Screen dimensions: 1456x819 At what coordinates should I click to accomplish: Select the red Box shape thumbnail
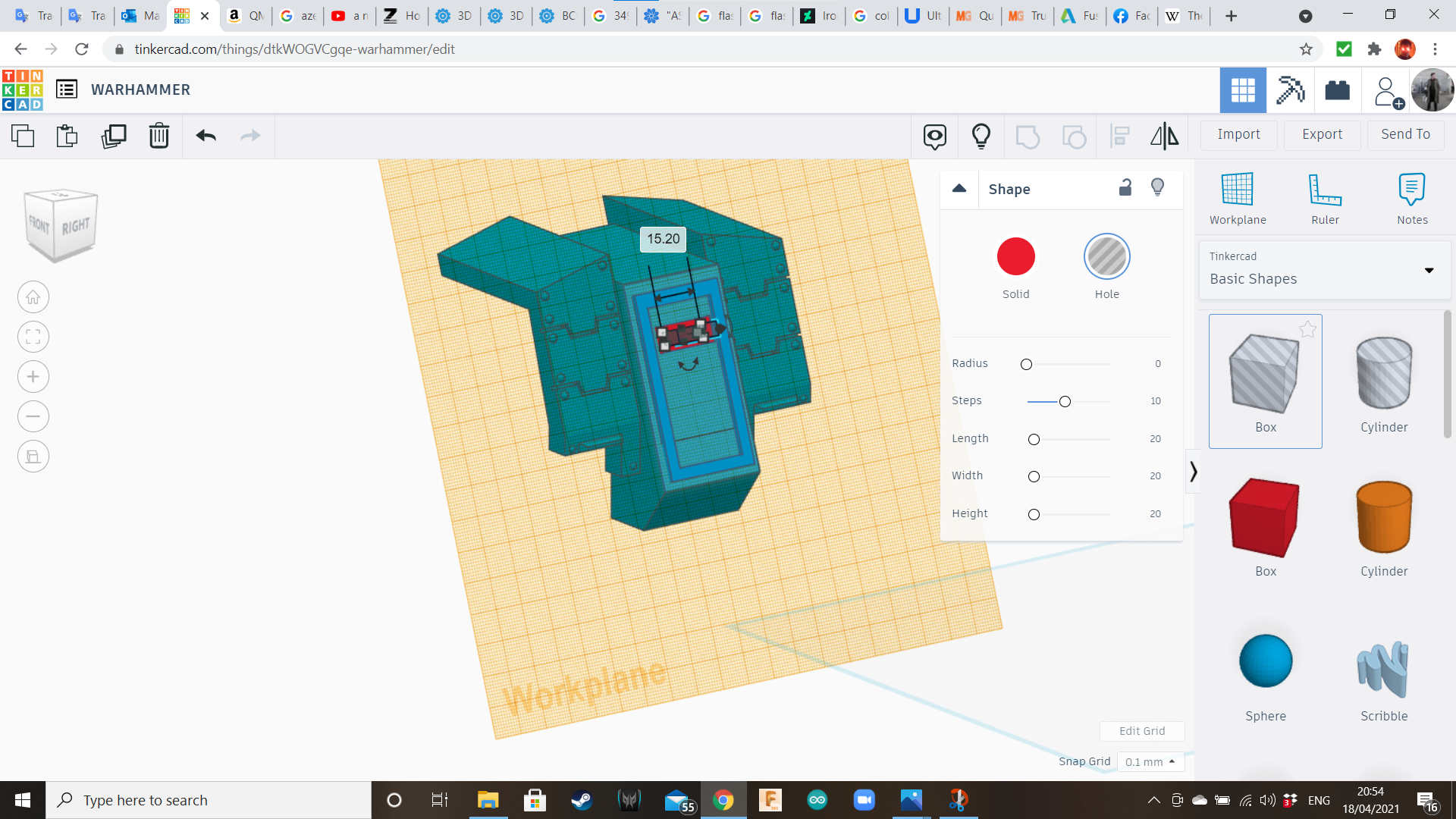[1265, 519]
